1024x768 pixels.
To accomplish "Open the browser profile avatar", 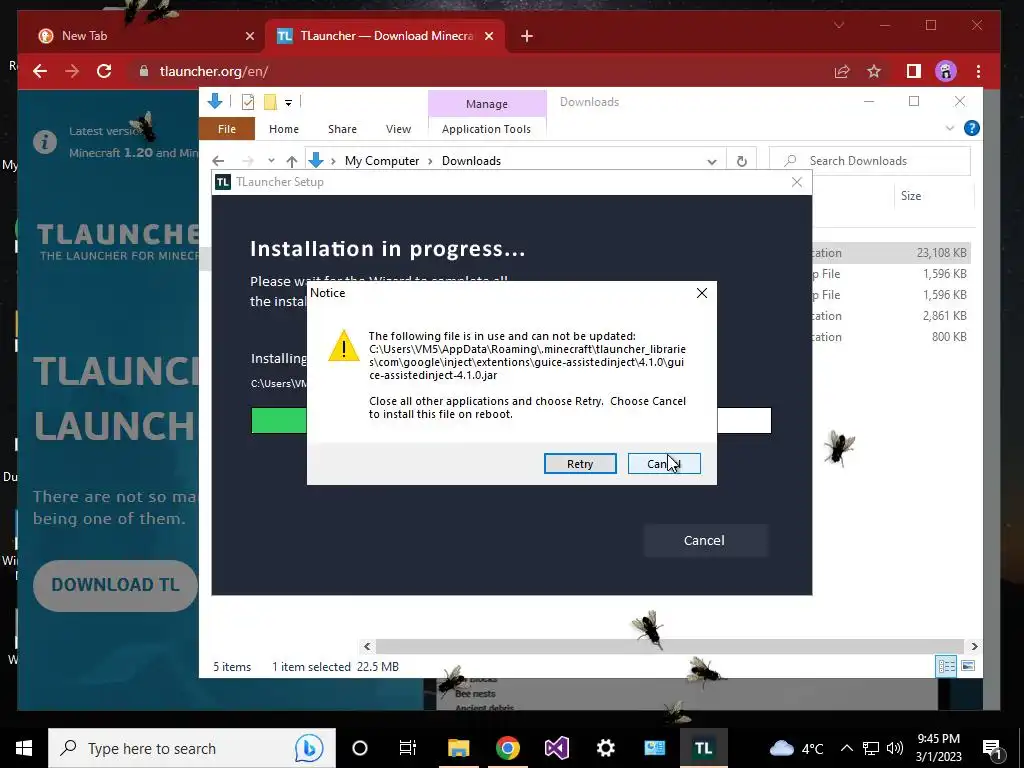I will click(946, 71).
